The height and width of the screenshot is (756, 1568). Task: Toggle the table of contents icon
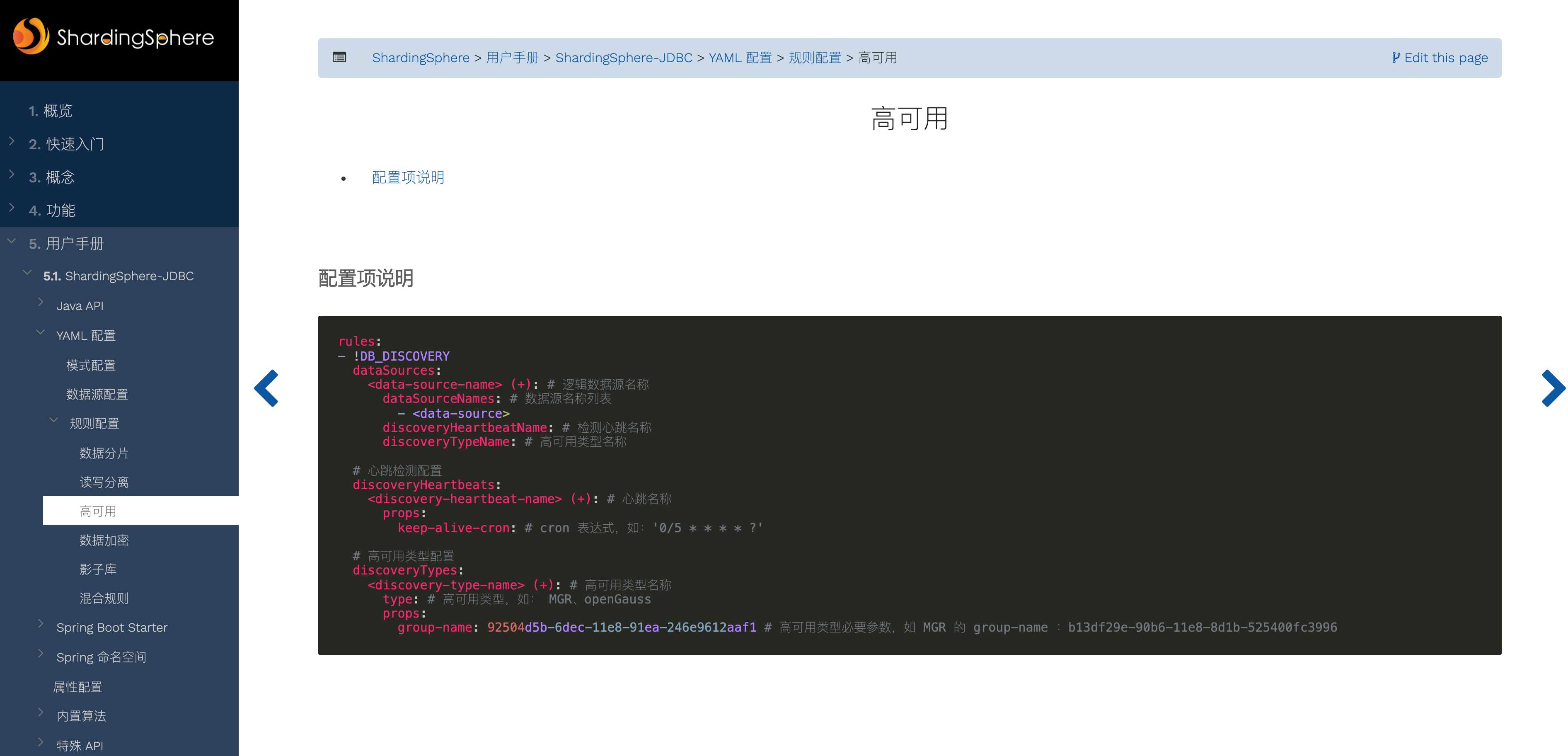pyautogui.click(x=340, y=57)
